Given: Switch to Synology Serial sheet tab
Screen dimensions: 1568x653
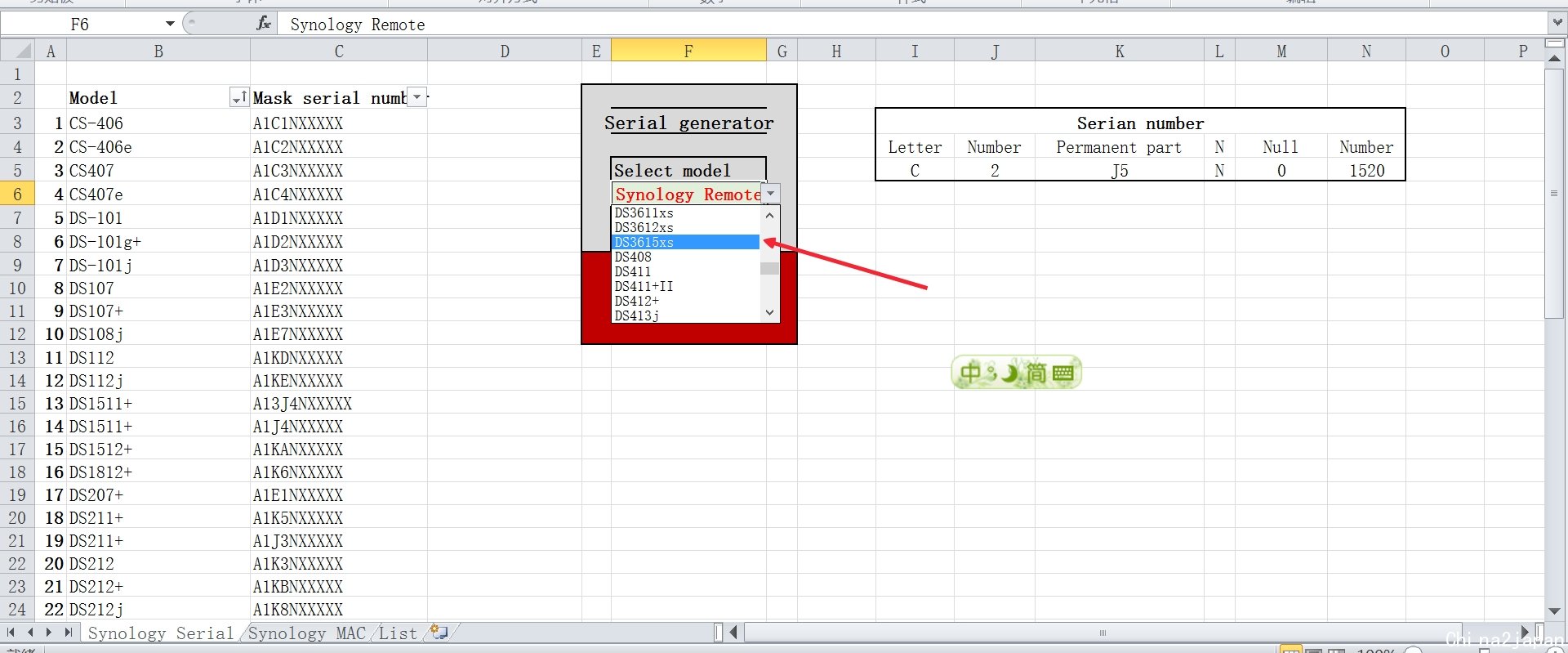Looking at the screenshot, I should [160, 633].
